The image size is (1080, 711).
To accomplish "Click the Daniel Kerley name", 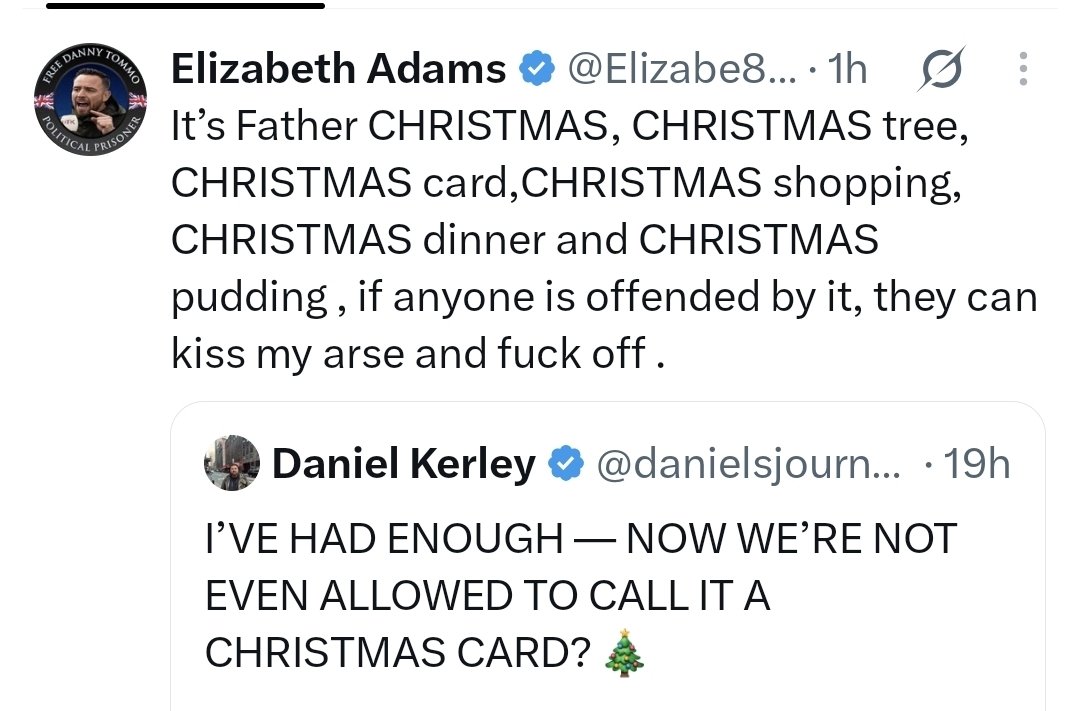I will pyautogui.click(x=404, y=463).
